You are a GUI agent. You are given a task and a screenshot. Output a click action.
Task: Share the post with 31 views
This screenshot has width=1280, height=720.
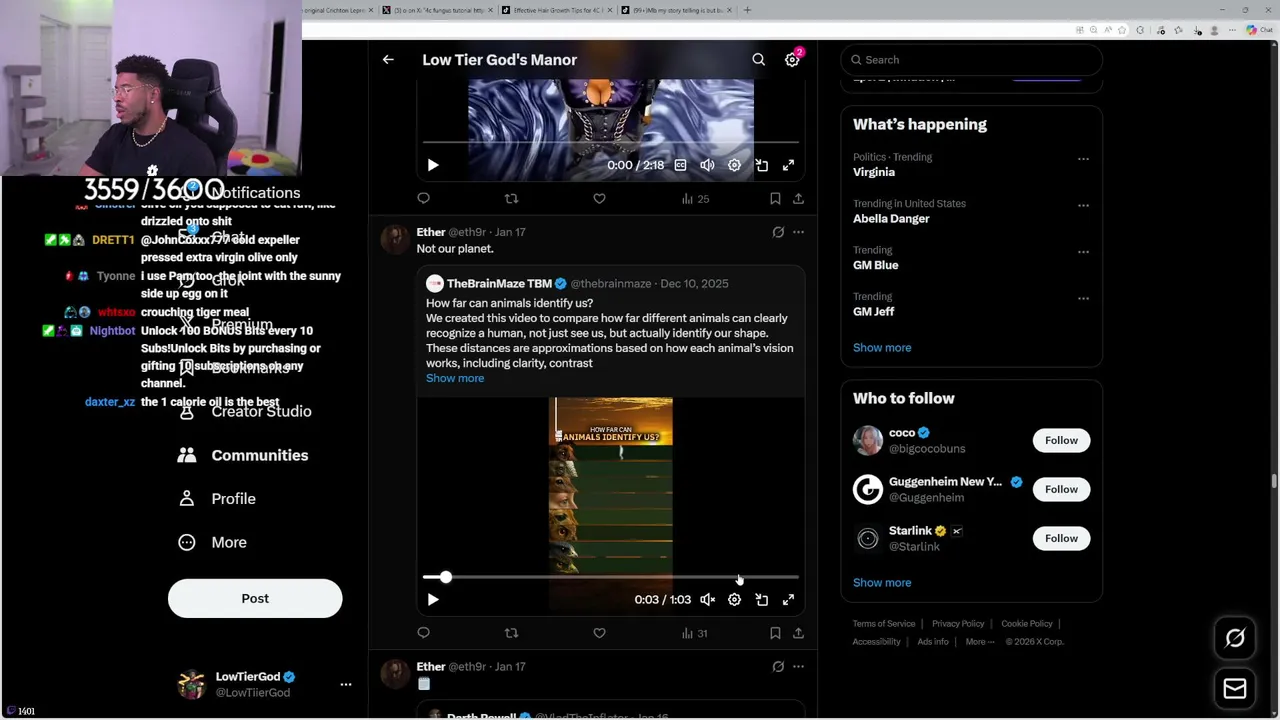(x=798, y=633)
